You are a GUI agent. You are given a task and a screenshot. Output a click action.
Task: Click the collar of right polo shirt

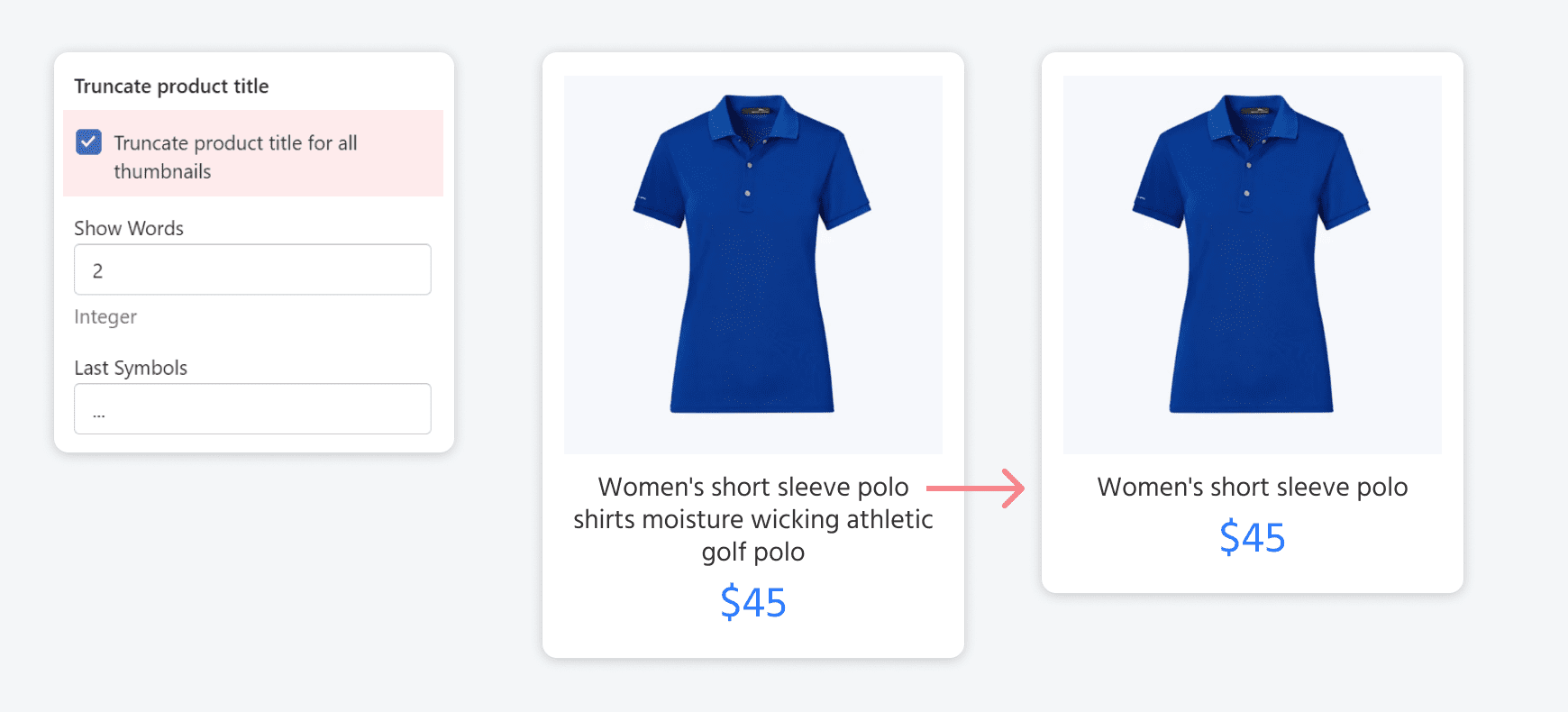point(1252,119)
